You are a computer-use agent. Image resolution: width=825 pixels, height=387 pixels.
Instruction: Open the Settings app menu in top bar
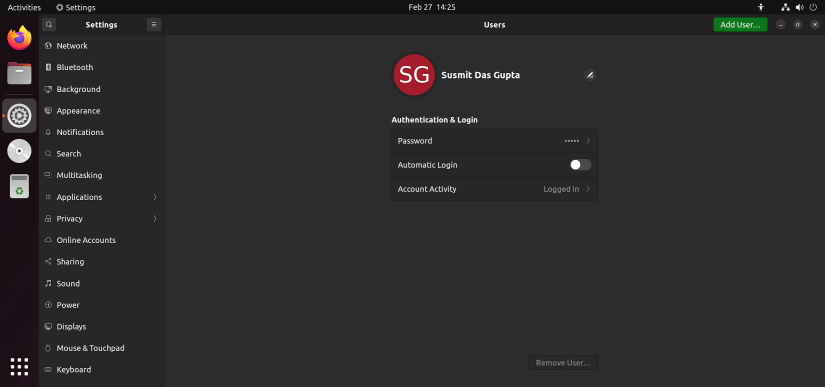(x=76, y=7)
